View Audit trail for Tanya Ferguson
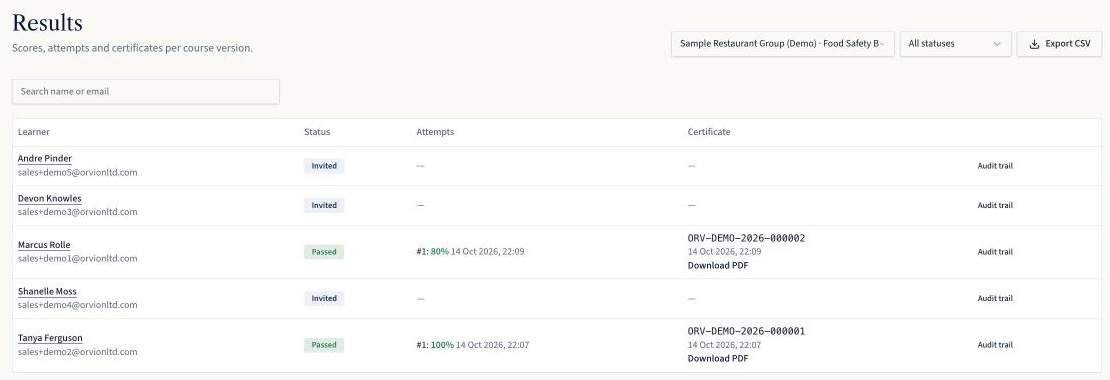1110x380 pixels. (x=995, y=345)
